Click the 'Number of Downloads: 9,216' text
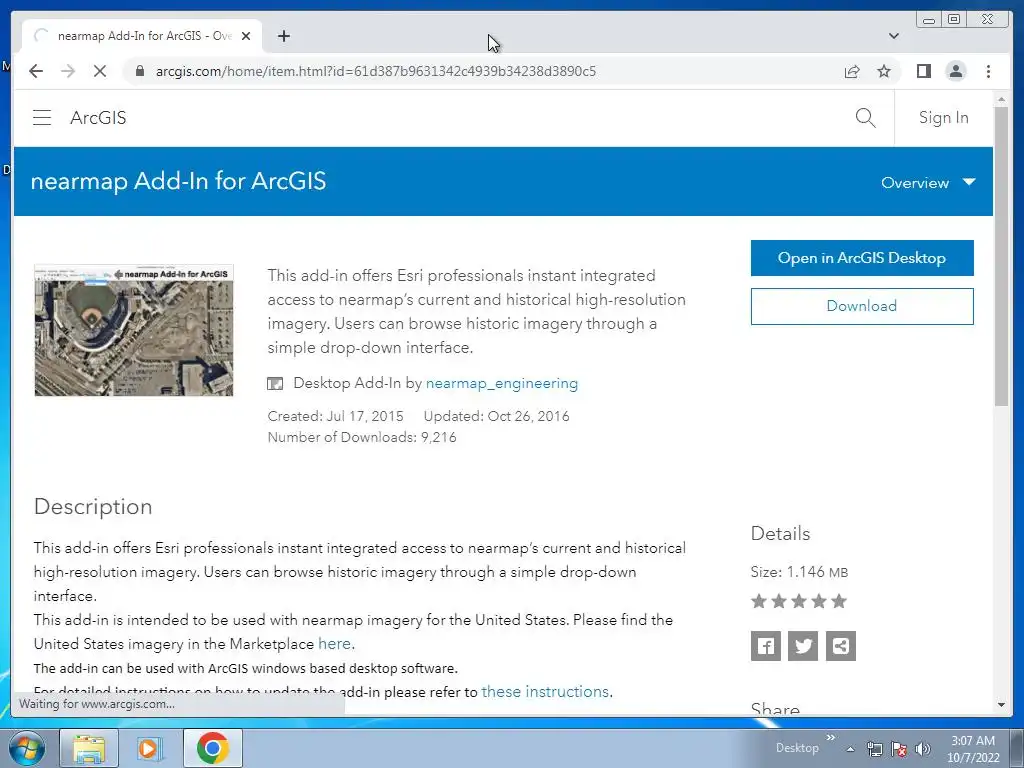The width and height of the screenshot is (1024, 768). (362, 438)
